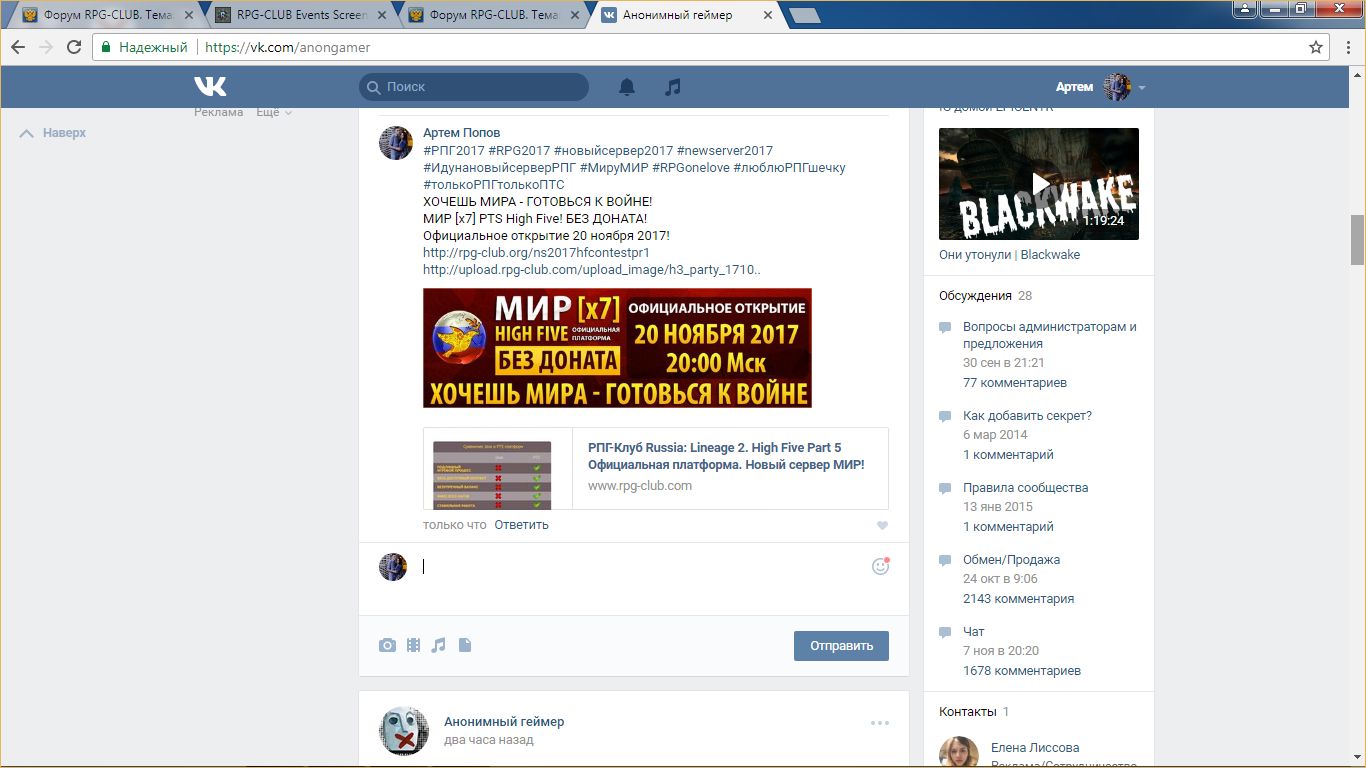1366x768 pixels.
Task: Click the page vertical scrollbar thumb
Action: point(1357,239)
